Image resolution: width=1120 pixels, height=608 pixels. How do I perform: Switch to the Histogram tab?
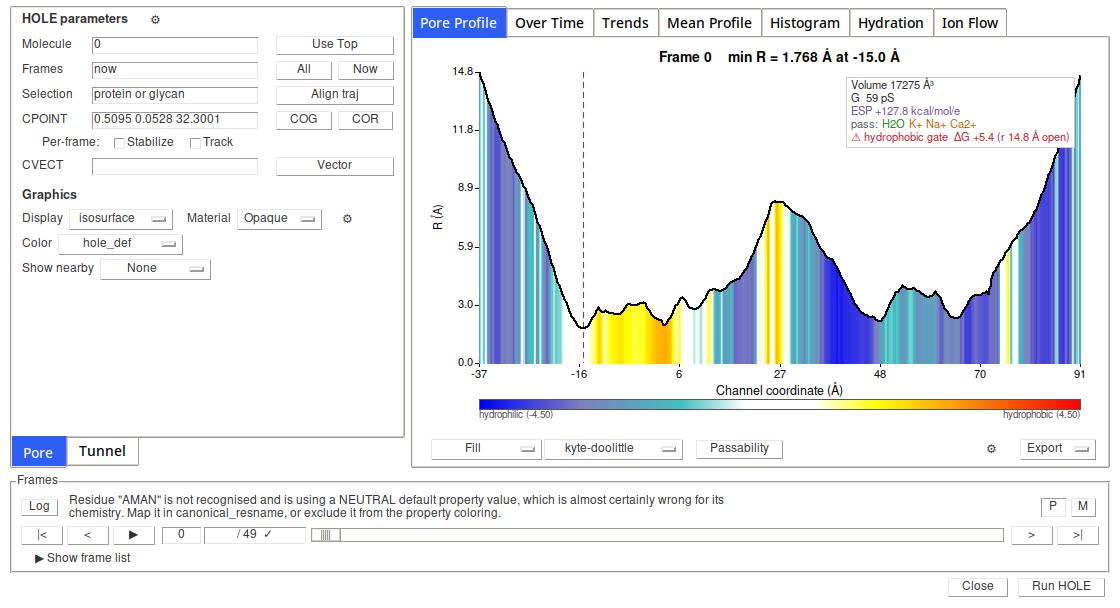click(805, 23)
